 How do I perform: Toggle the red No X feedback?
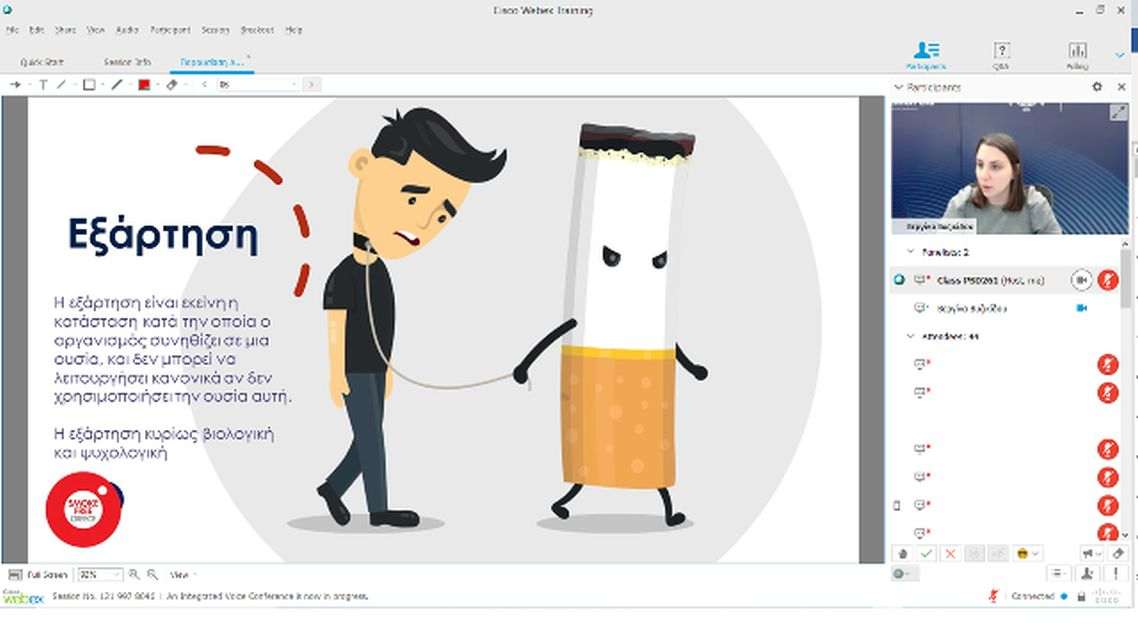(950, 554)
